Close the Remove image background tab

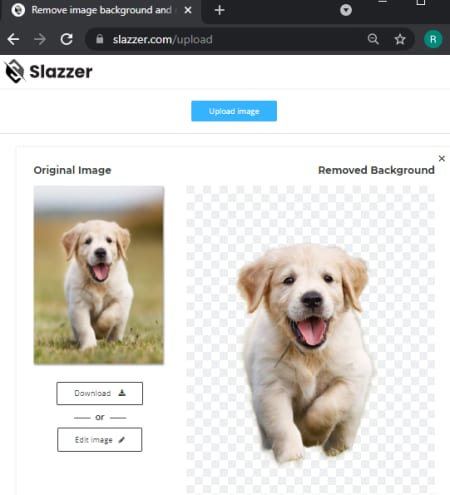click(188, 10)
